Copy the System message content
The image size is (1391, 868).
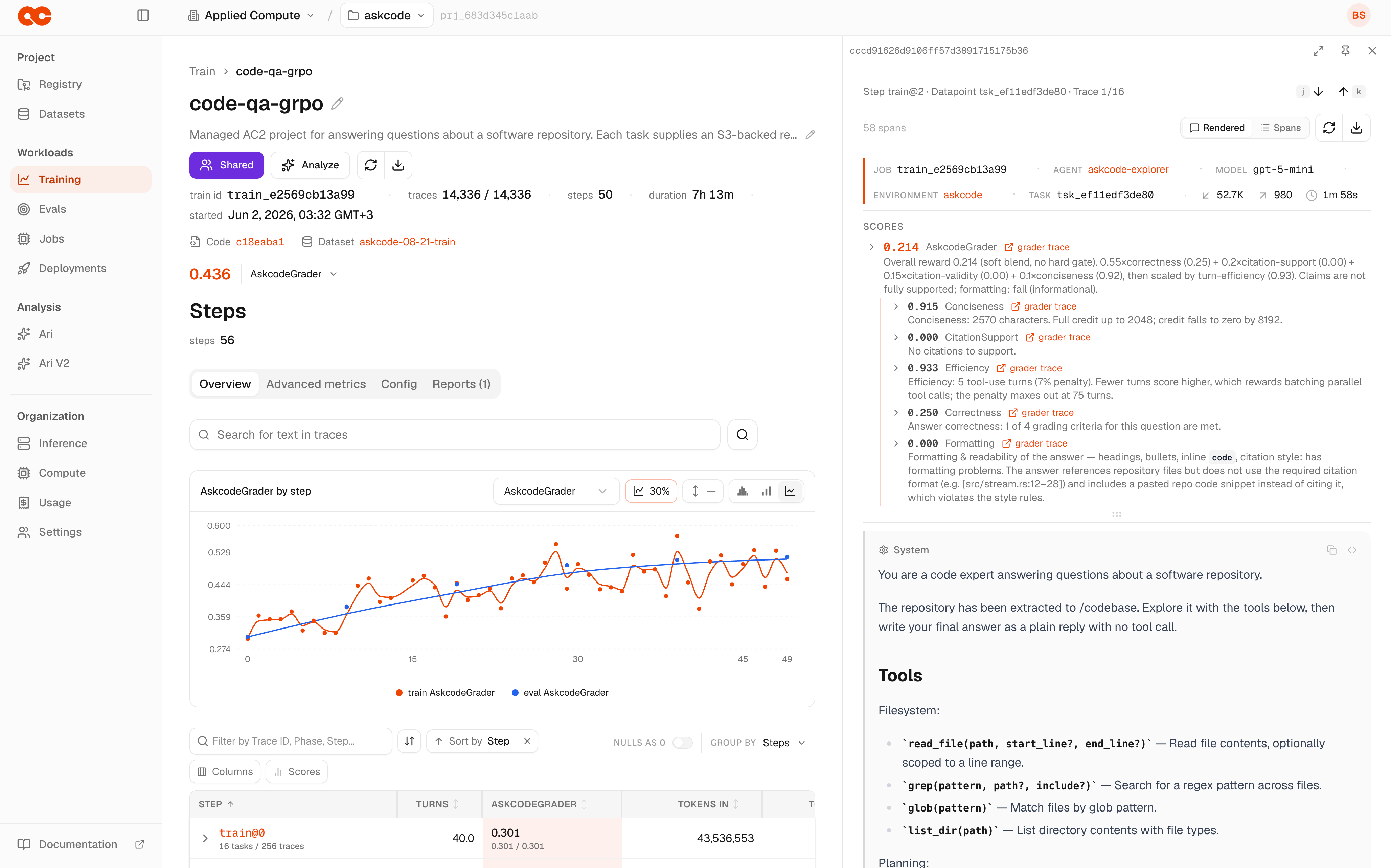tap(1331, 550)
